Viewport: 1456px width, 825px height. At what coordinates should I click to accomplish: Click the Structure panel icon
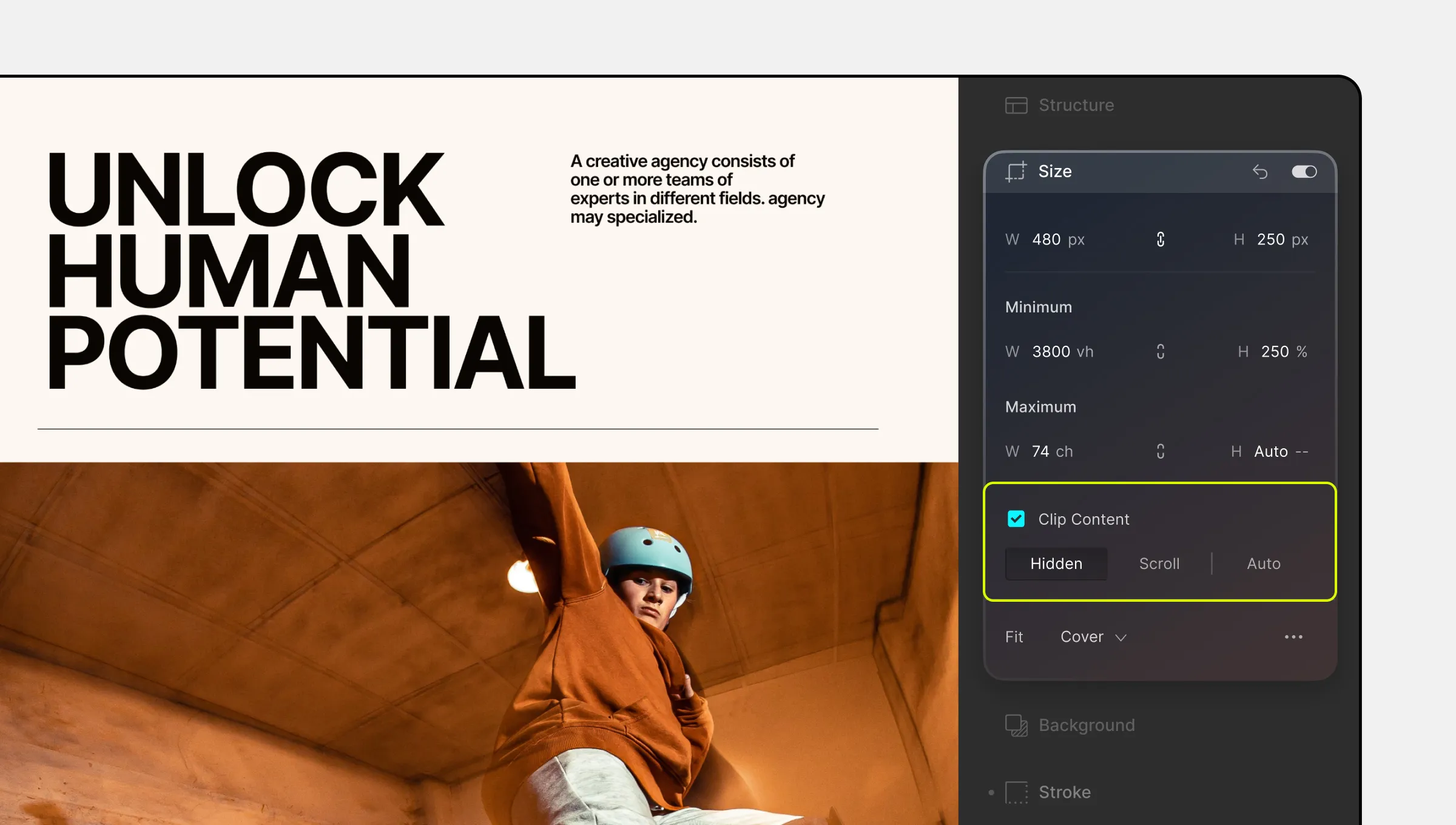[1016, 105]
